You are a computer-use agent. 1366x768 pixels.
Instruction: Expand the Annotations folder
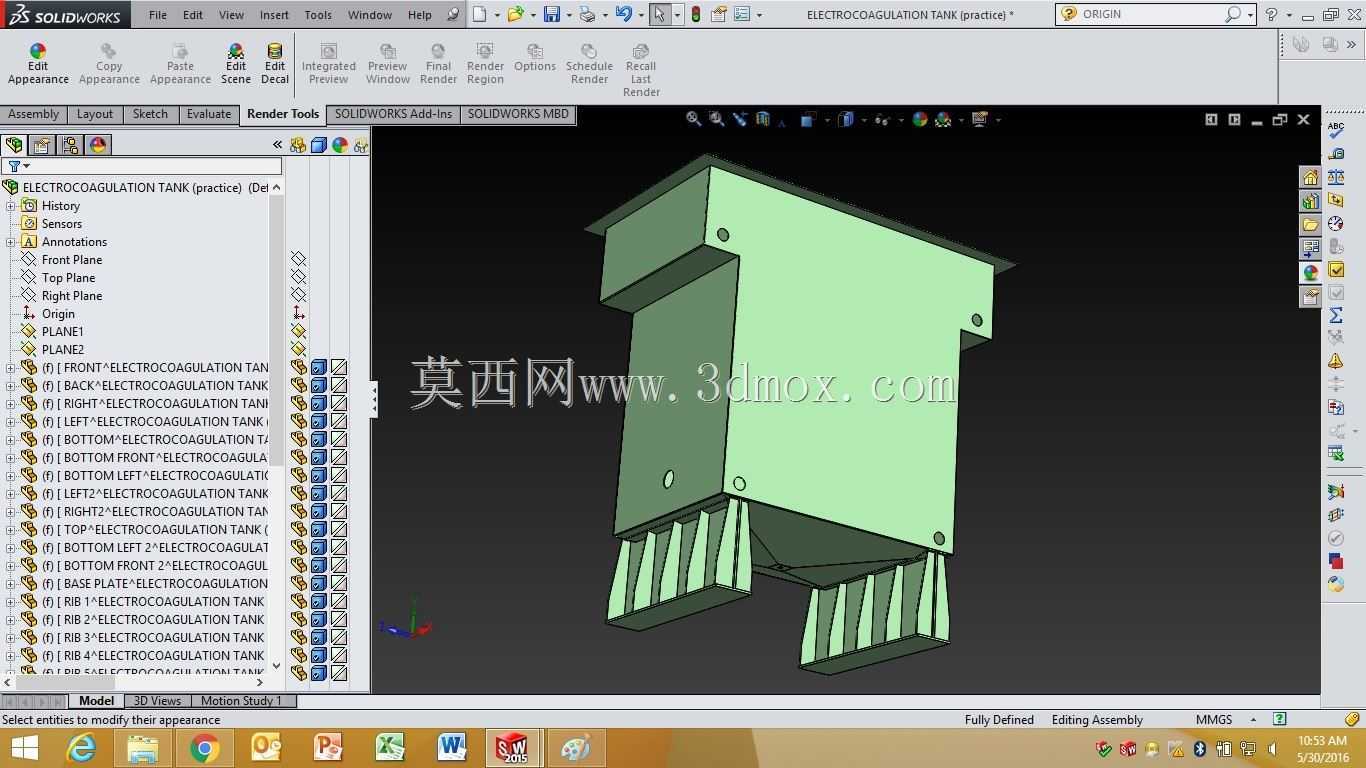pyautogui.click(x=11, y=242)
